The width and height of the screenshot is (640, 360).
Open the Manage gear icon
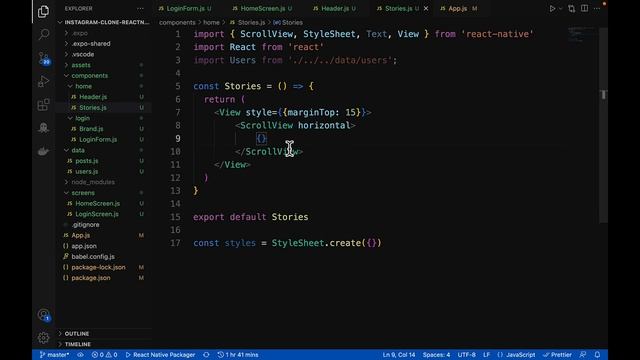[43, 338]
